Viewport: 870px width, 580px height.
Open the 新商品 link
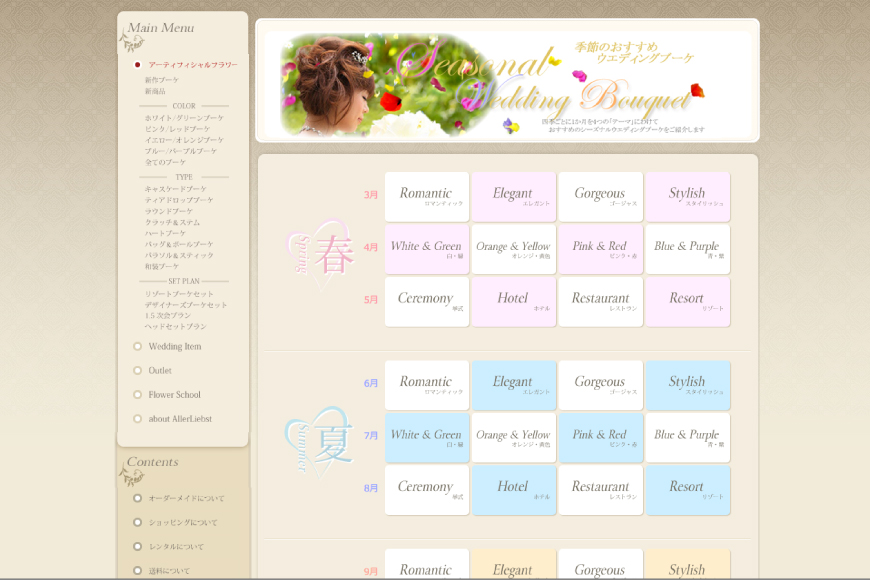[155, 91]
